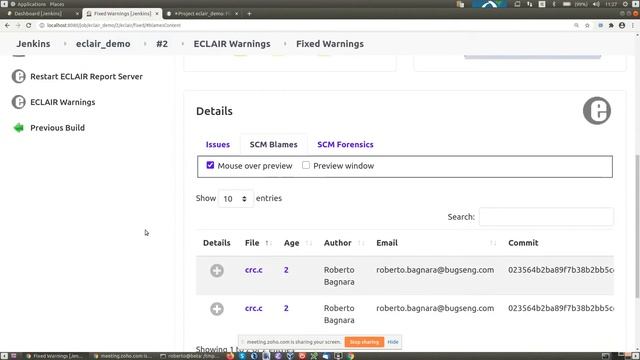The image size is (640, 360).
Task: Toggle the Mouse over preview checkbox
Action: pyautogui.click(x=210, y=165)
